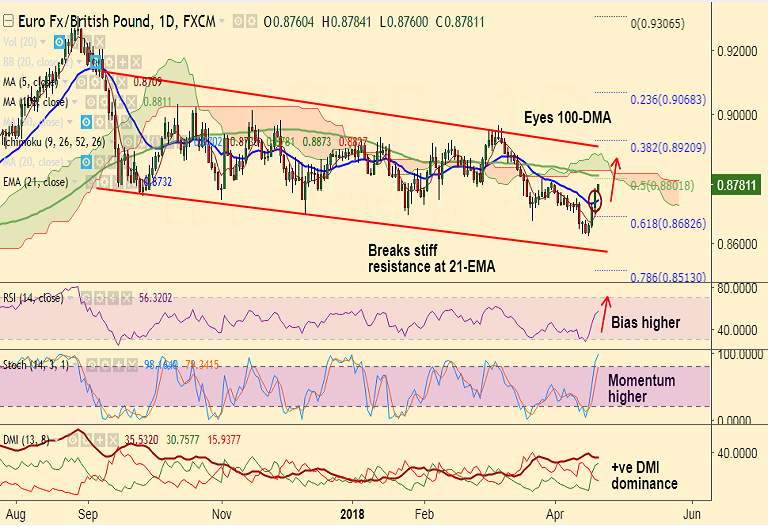Open MA (100, close) settings gear
The height and width of the screenshot is (527, 768).
(x=104, y=102)
